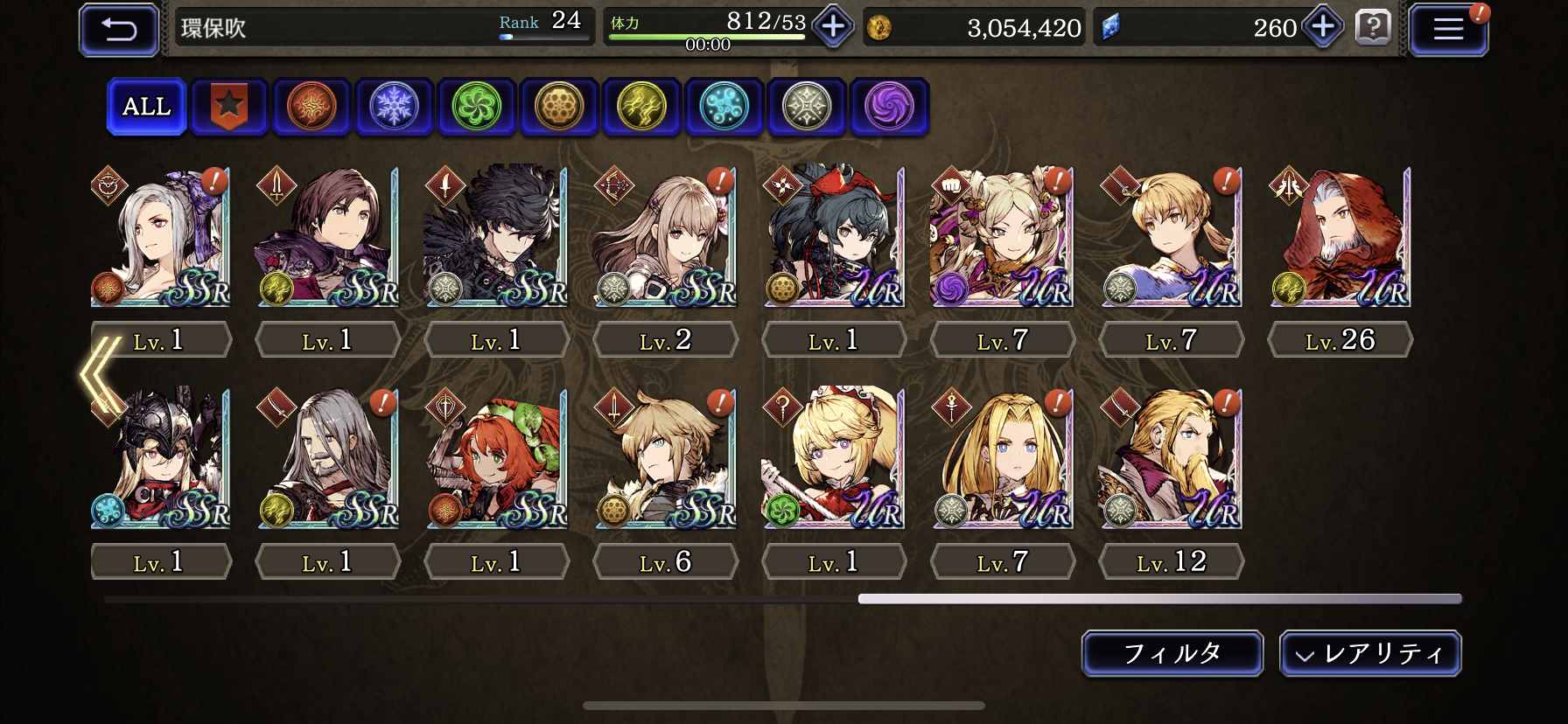The image size is (1568, 724).
Task: Select the ice snowflake element filter
Action: (394, 107)
